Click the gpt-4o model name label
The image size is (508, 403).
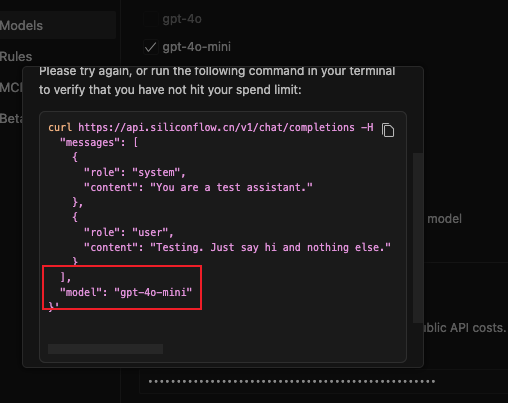point(182,19)
